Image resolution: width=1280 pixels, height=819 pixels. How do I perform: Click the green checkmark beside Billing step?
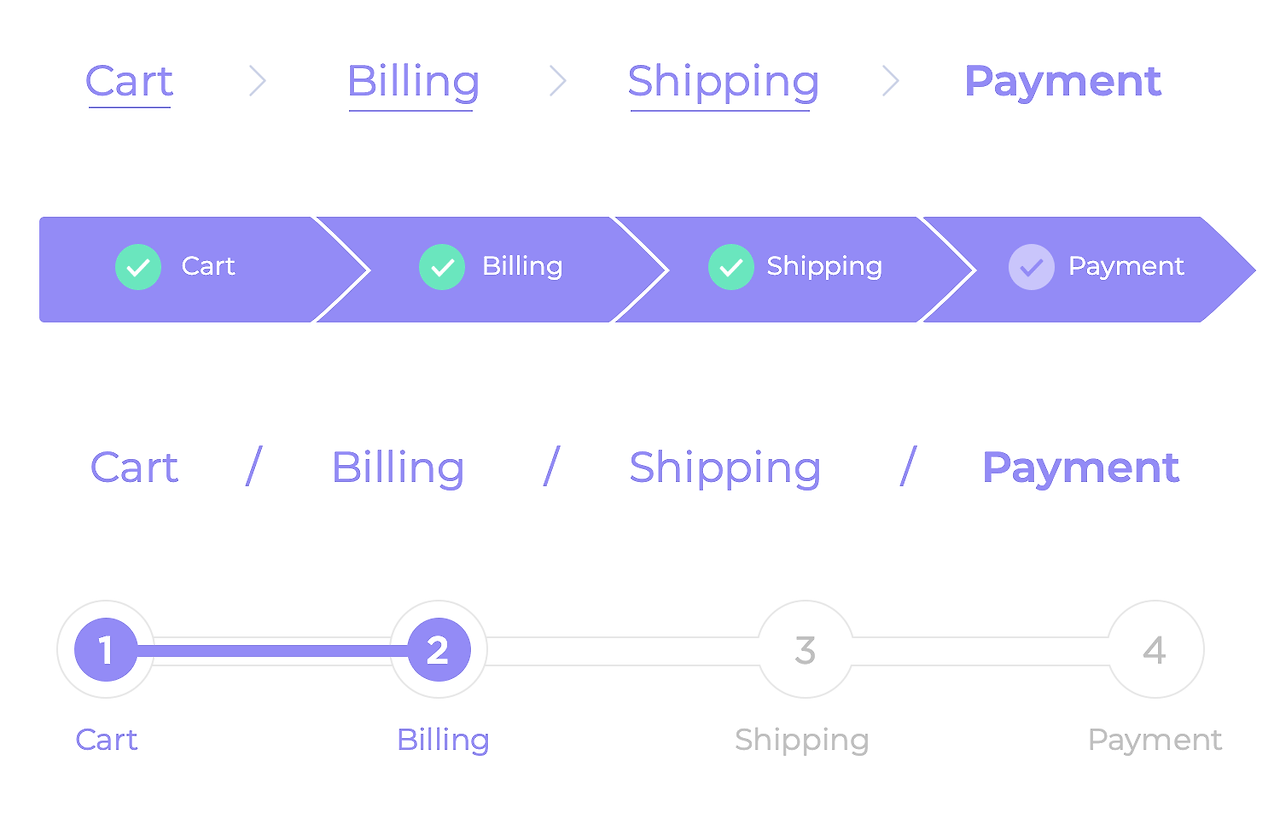441,267
